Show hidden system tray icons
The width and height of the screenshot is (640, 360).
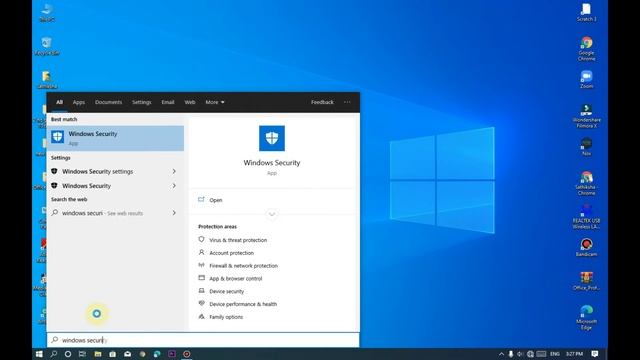(501, 354)
